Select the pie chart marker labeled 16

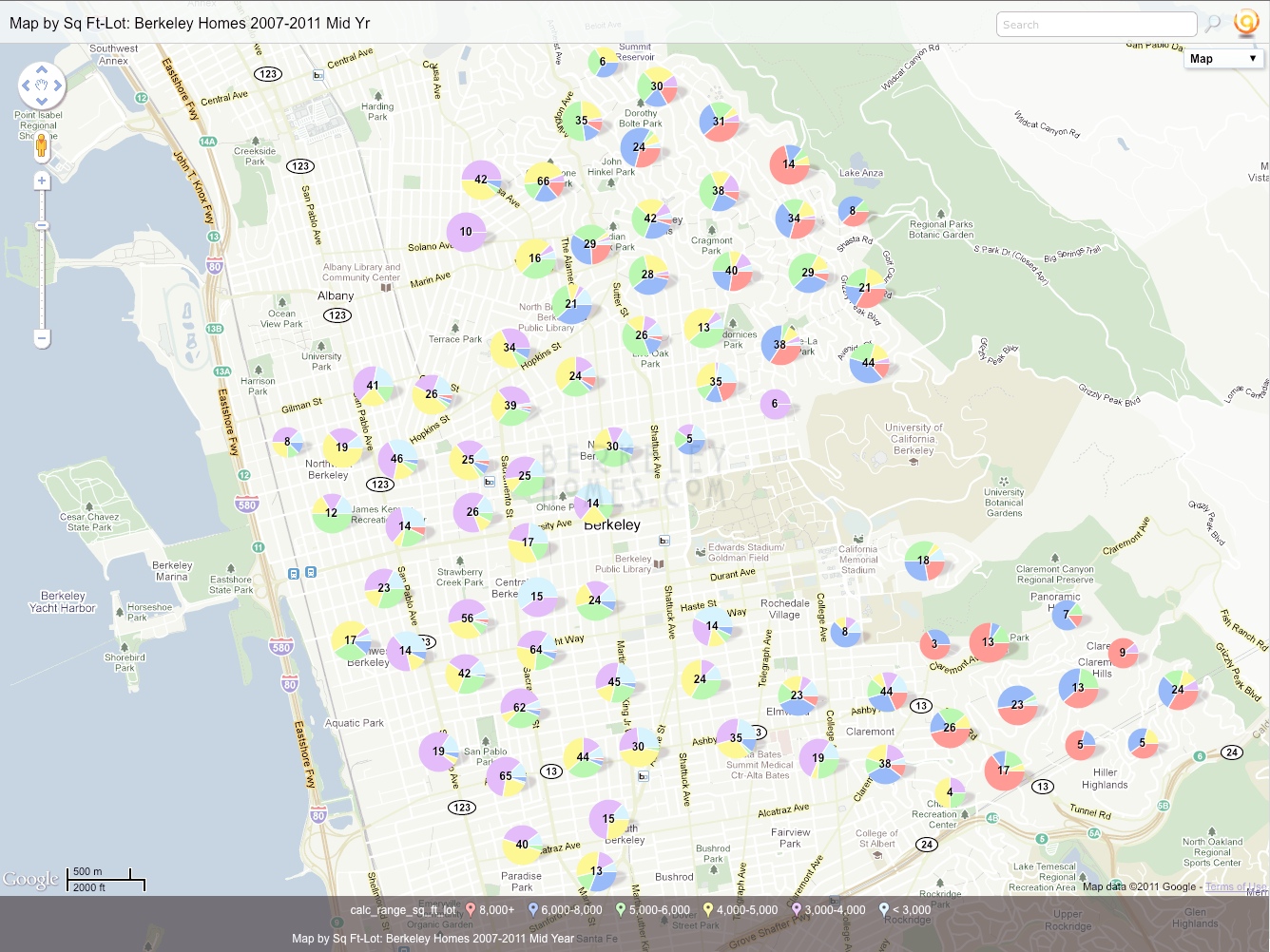pyautogui.click(x=535, y=258)
